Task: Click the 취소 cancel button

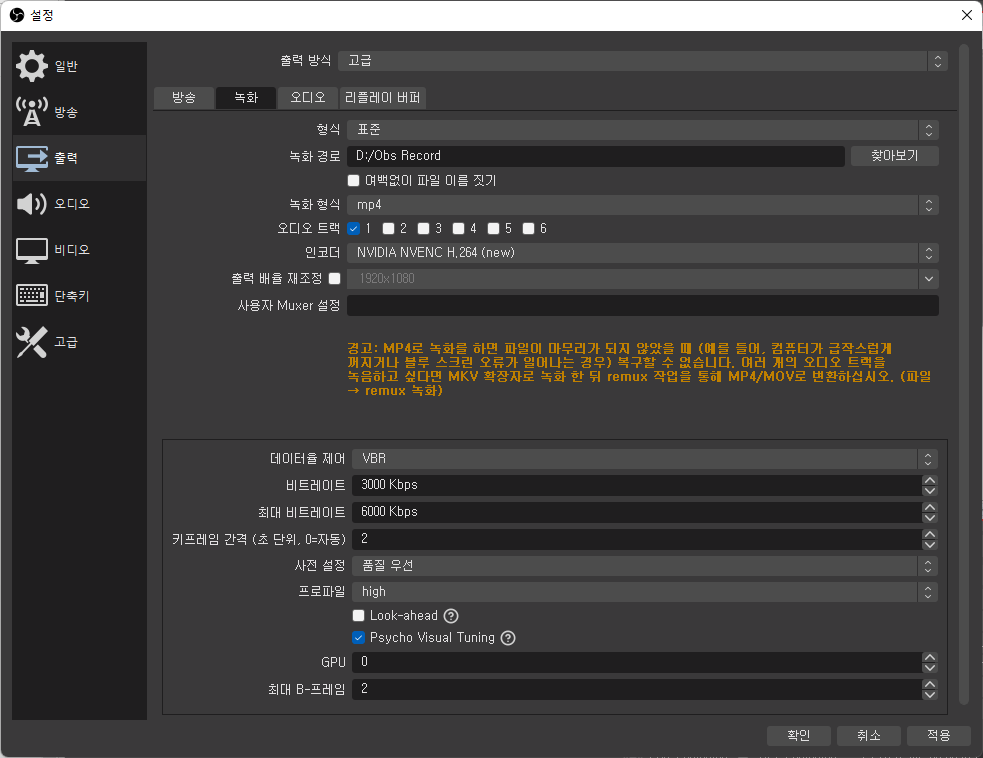Action: coord(869,735)
